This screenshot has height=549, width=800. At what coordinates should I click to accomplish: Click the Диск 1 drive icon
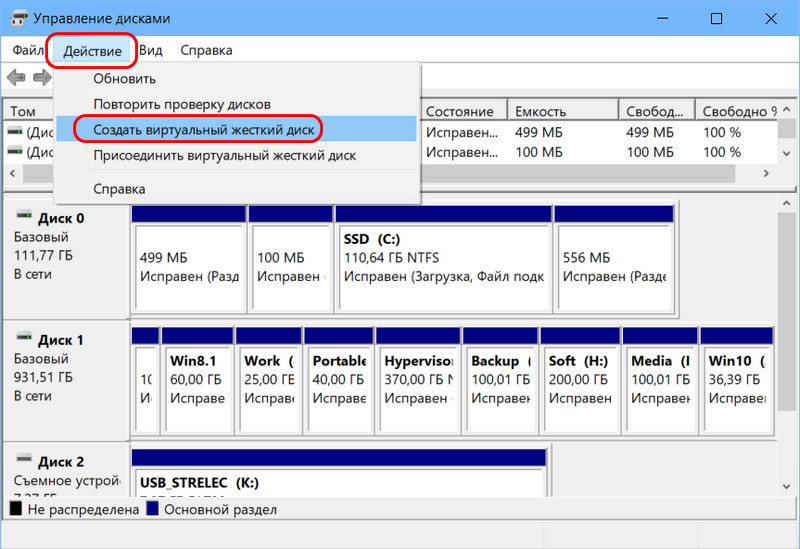(23, 337)
